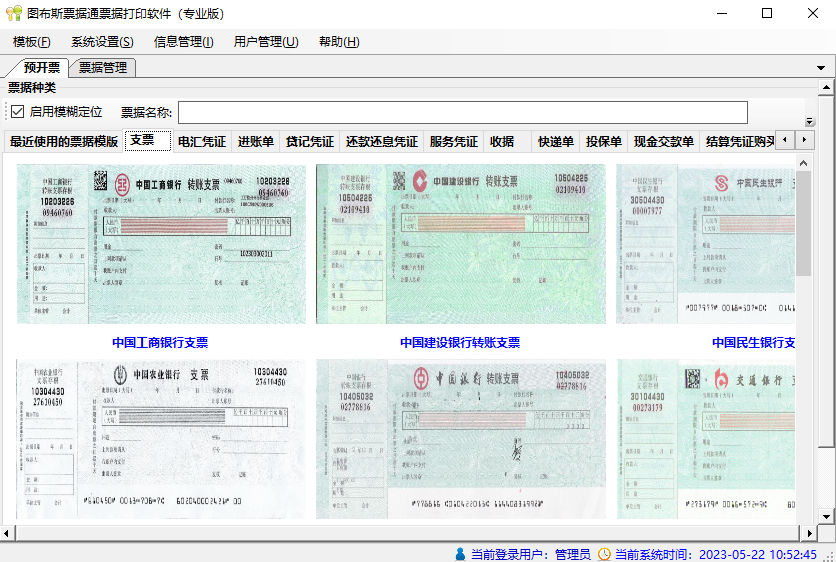Click the thumbnail list vertical scrollbar thumb
Viewport: 836px width, 562px height.
803,223
